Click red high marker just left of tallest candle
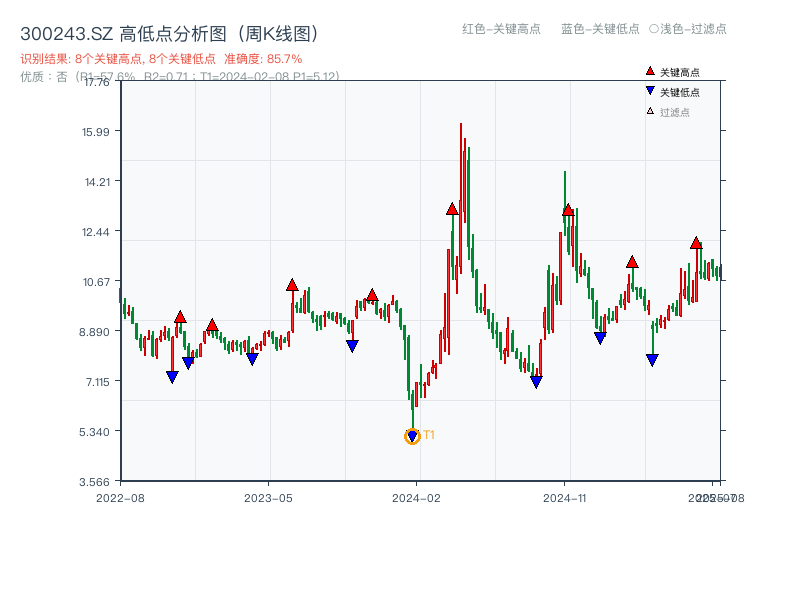Screen dimensions: 800x600 pyautogui.click(x=452, y=209)
